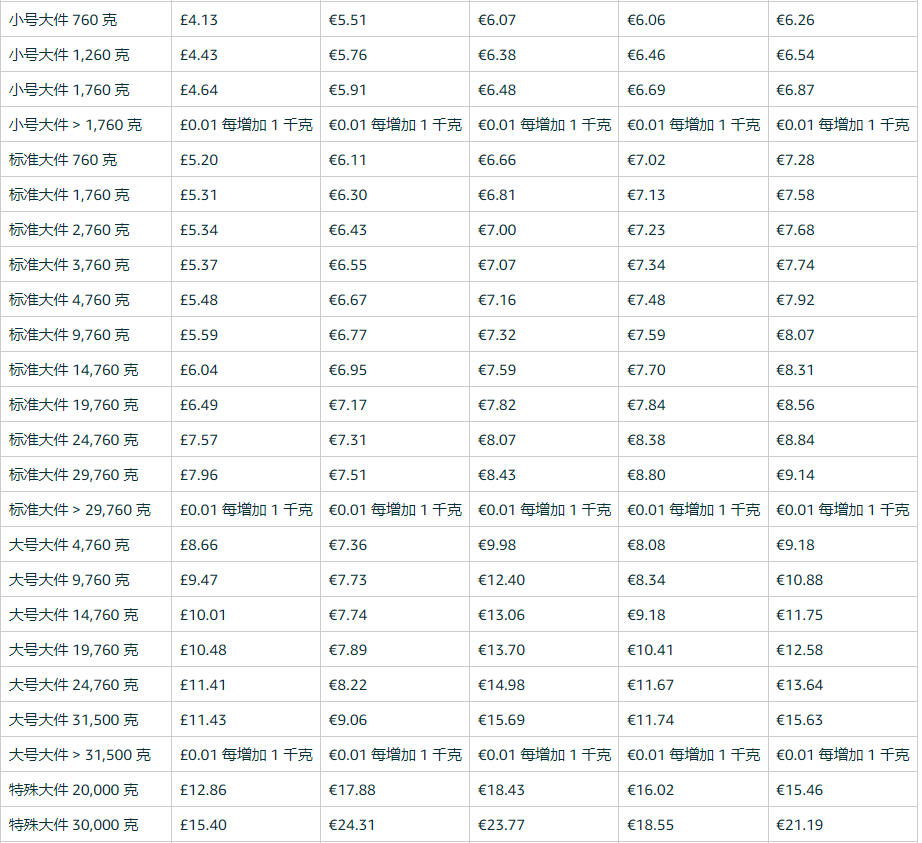Click the 小号大件 > 1,760 克 label

(x=75, y=125)
